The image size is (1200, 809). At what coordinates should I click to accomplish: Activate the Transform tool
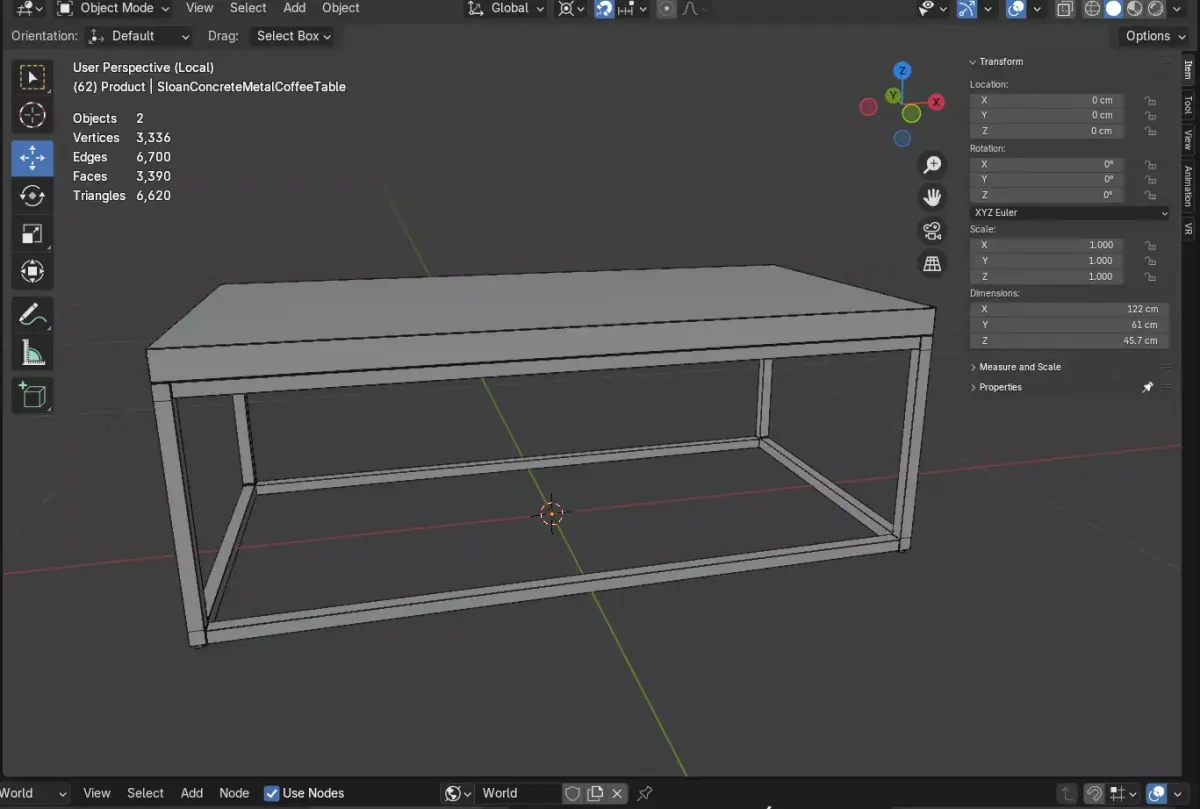coord(32,272)
